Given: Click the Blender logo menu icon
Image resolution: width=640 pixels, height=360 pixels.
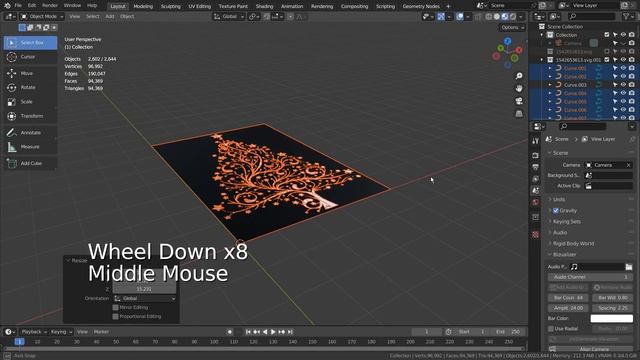Looking at the screenshot, I should 7,6.
